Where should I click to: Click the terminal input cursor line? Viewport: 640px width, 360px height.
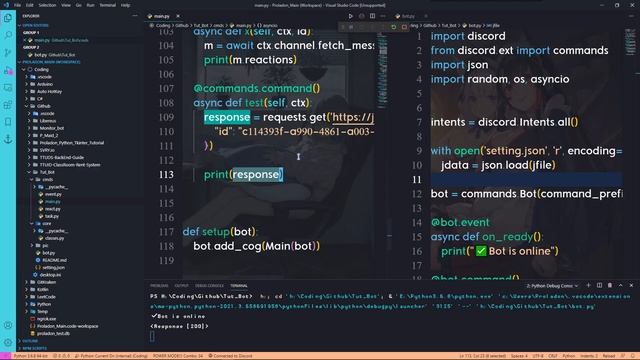click(x=152, y=336)
